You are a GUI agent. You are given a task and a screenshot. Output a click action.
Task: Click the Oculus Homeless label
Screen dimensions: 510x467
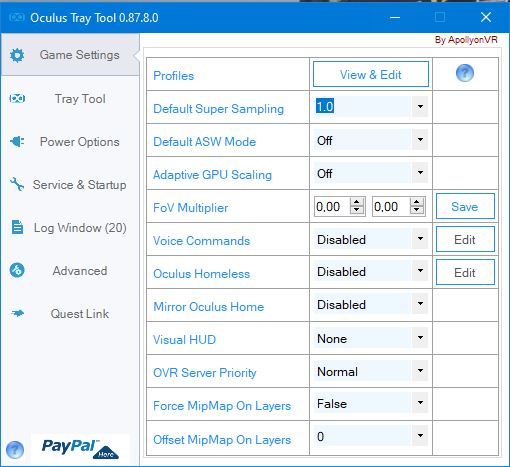(x=201, y=274)
